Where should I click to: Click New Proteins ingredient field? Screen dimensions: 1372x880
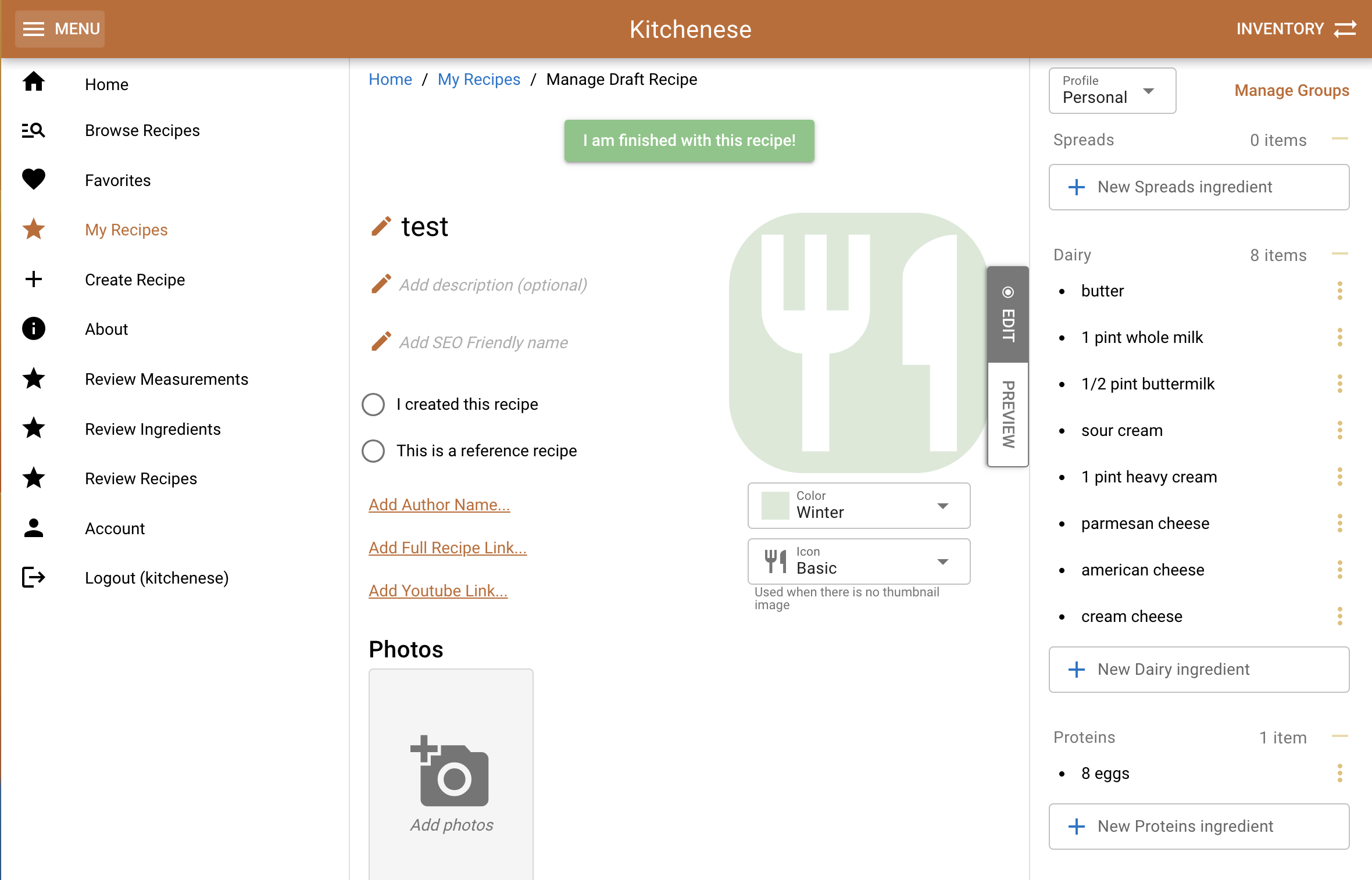[x=1199, y=827]
